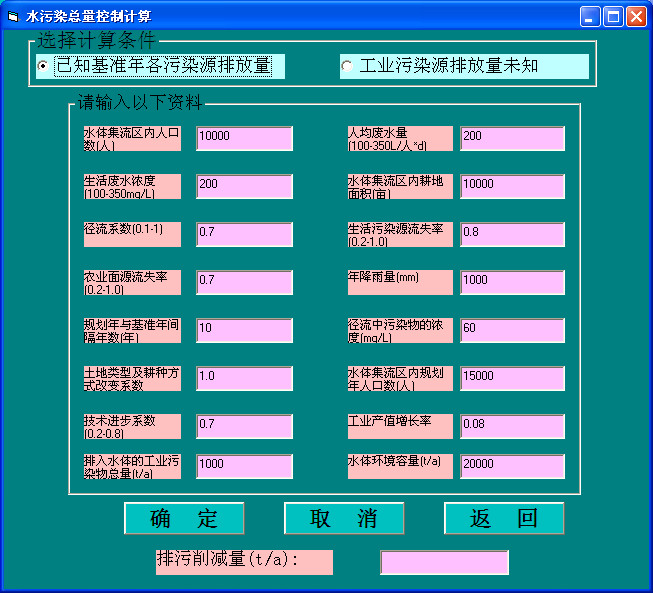Click the 水体环境容量 input field
This screenshot has width=653, height=593.
click(x=512, y=466)
